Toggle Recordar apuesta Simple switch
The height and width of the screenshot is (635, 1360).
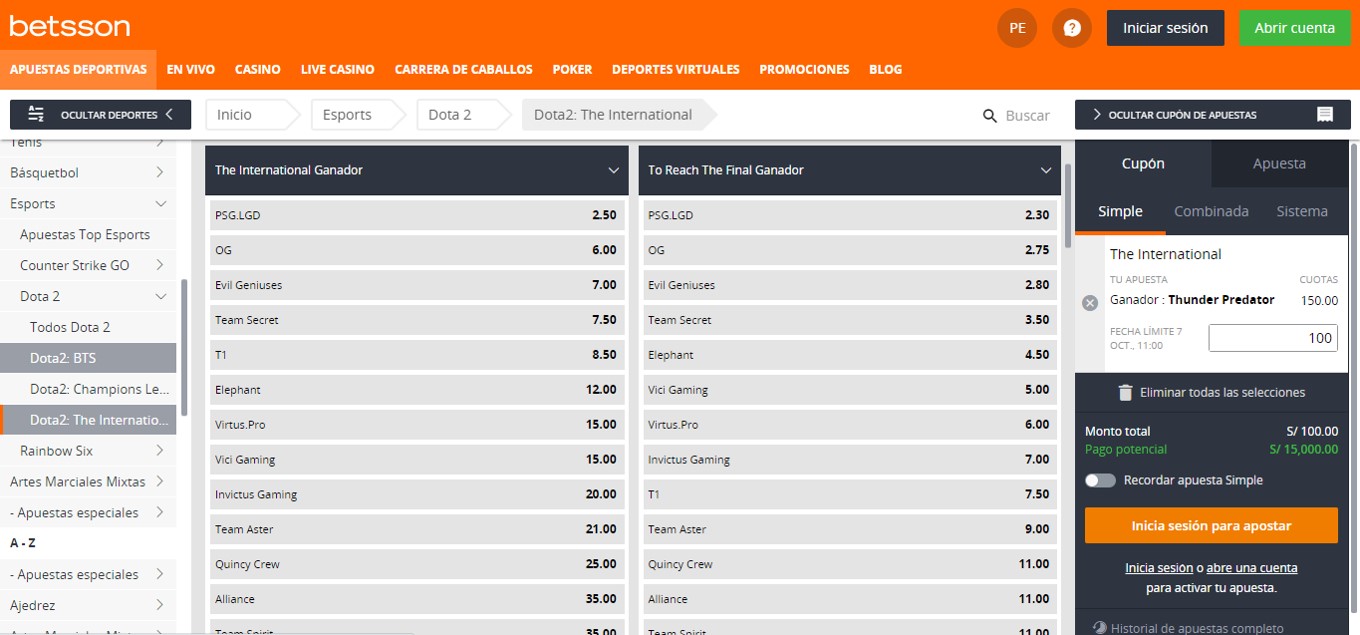[1100, 480]
